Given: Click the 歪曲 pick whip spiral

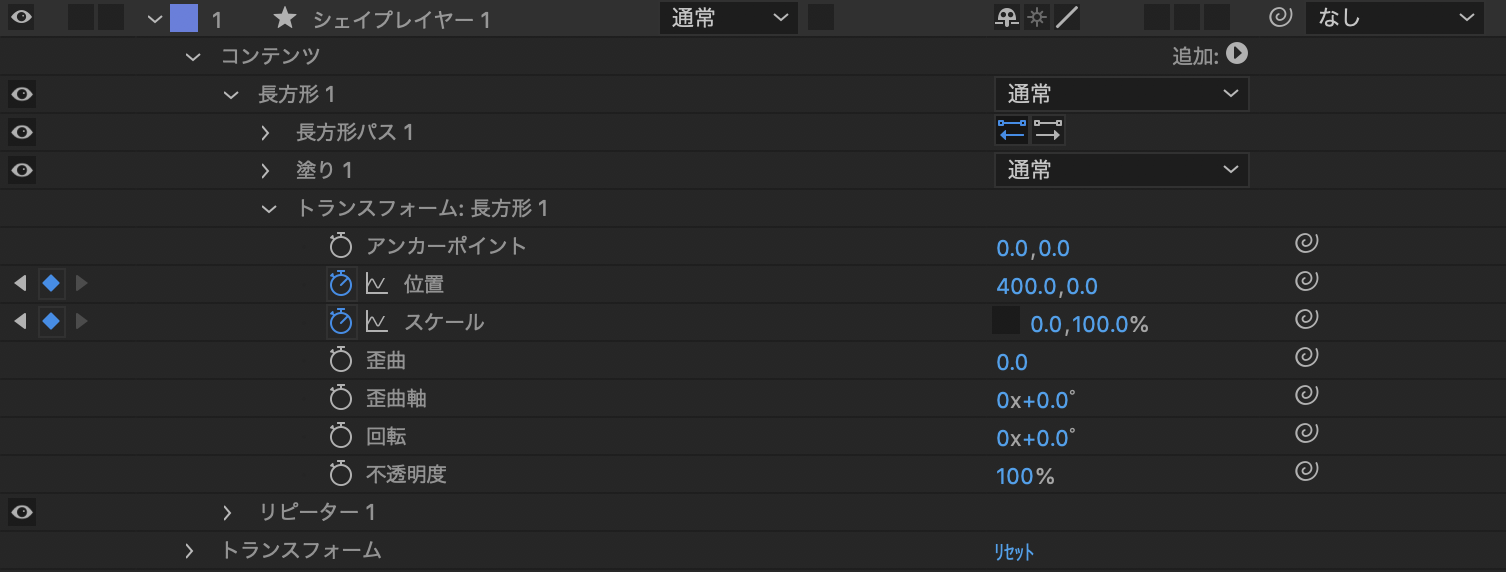Looking at the screenshot, I should (x=1306, y=357).
